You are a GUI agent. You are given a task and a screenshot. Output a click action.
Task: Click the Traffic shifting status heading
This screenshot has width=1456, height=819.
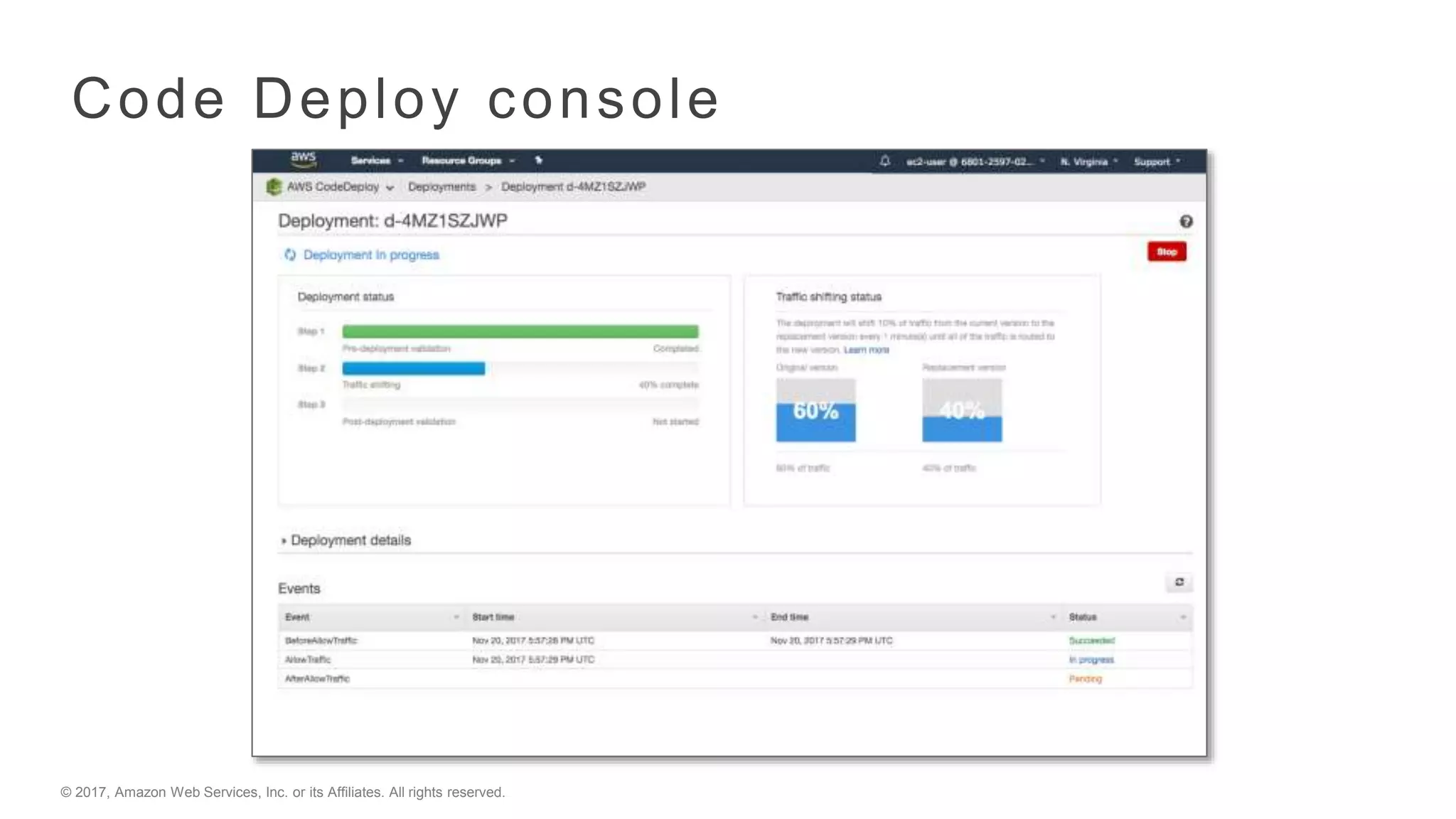[828, 296]
